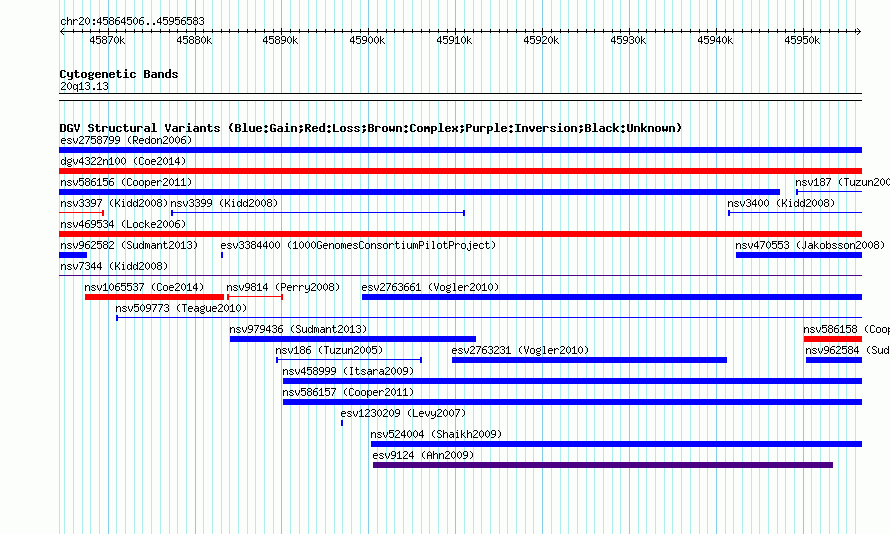Click the 'nsv469534 (Locke2006)' label

[123, 224]
